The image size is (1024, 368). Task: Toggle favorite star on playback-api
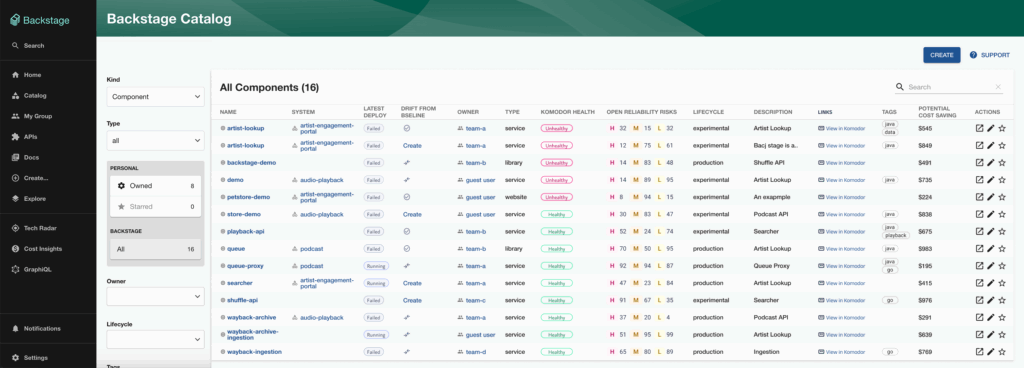coord(1002,231)
